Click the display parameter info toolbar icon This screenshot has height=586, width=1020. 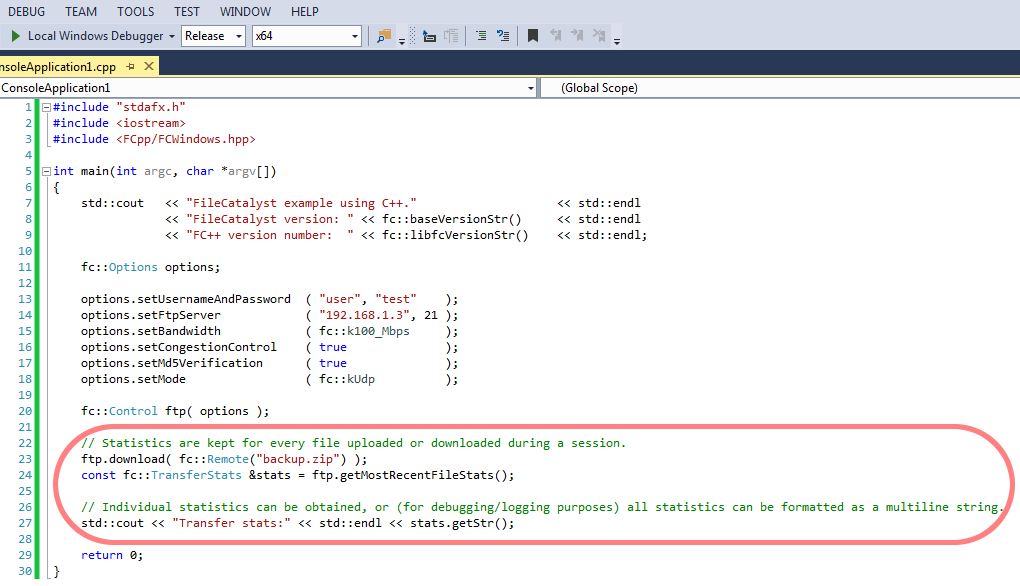point(429,36)
